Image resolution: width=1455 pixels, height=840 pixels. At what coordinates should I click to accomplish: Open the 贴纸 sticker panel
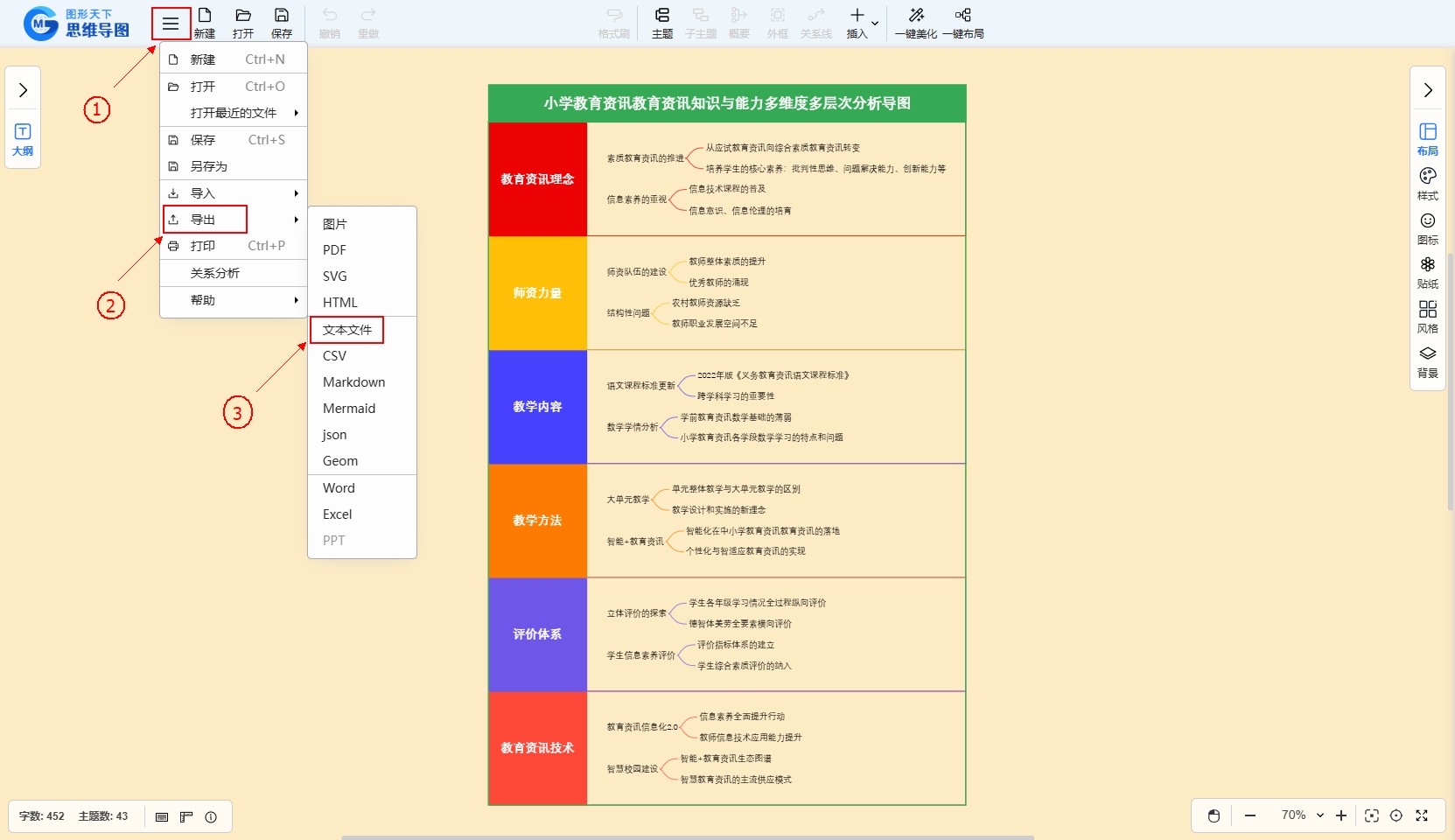tap(1427, 272)
